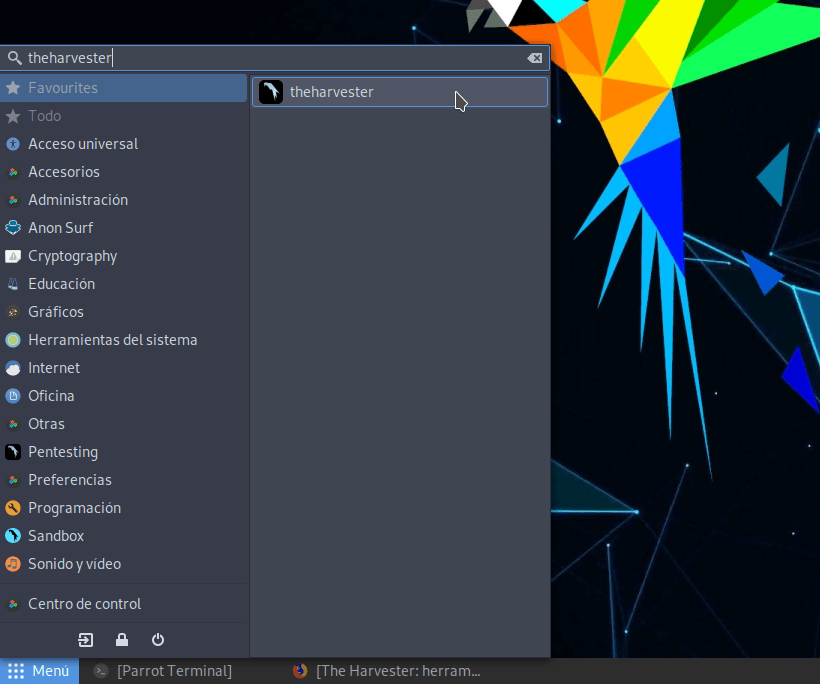Click the Menú button in the taskbar

[39, 671]
